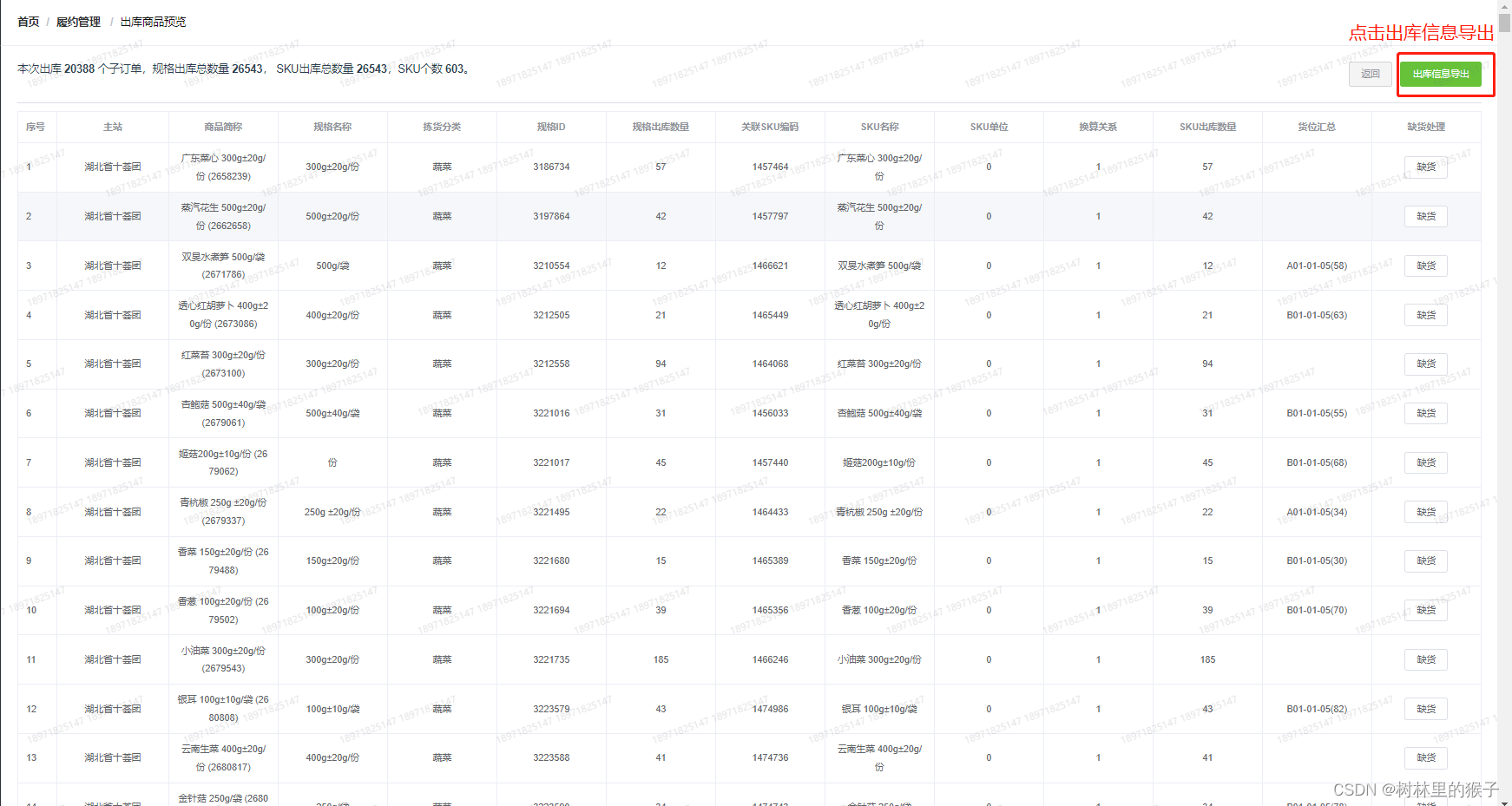Click 规格出库数量 cell 185
This screenshot has width=1512, height=806.
point(661,659)
